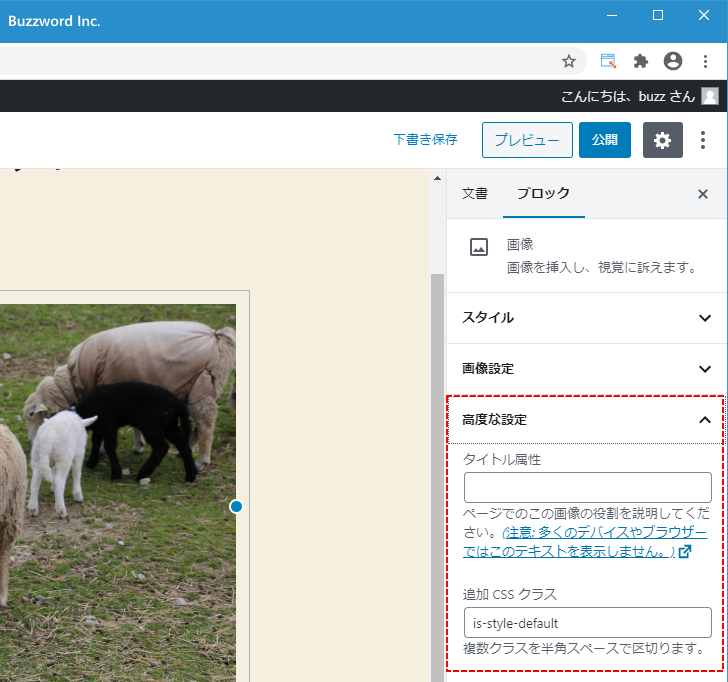The height and width of the screenshot is (682, 728).
Task: Expand the スタイル section
Action: 586,317
